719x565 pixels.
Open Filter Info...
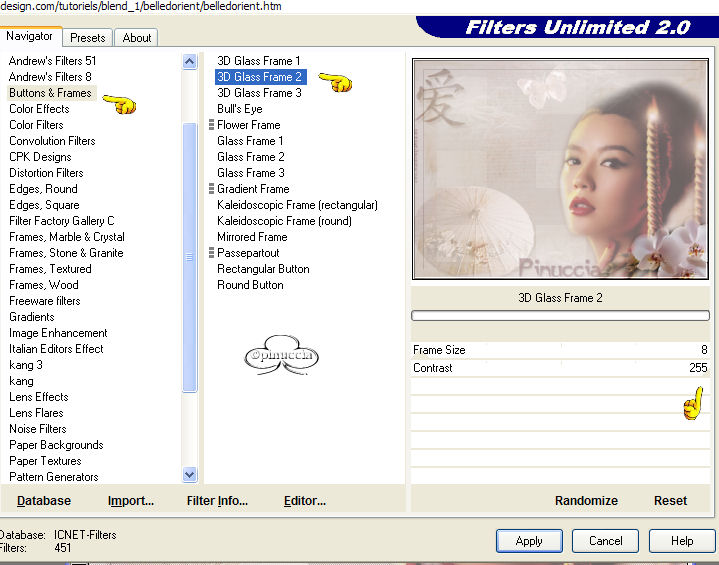pos(217,500)
